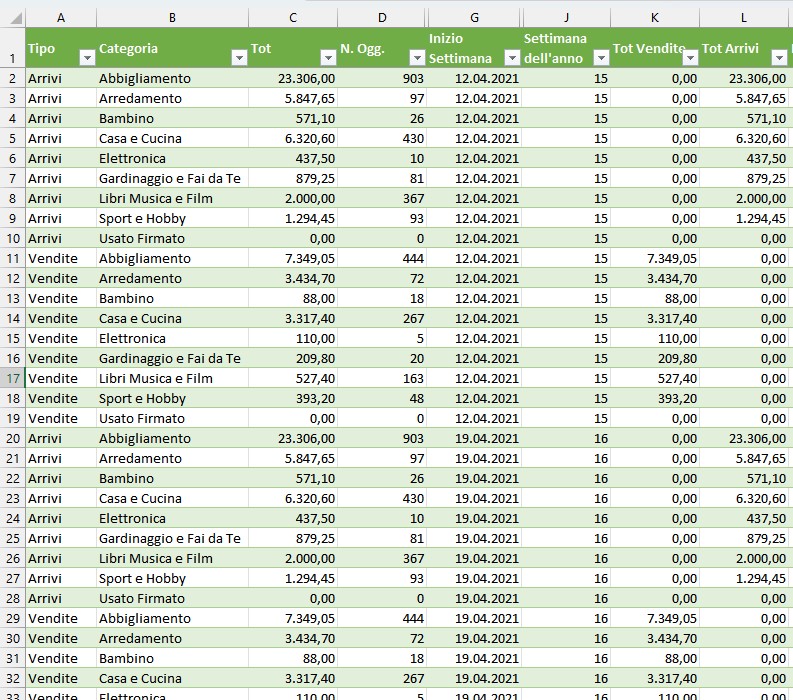Select row 1 header
The width and height of the screenshot is (793, 700).
click(13, 48)
